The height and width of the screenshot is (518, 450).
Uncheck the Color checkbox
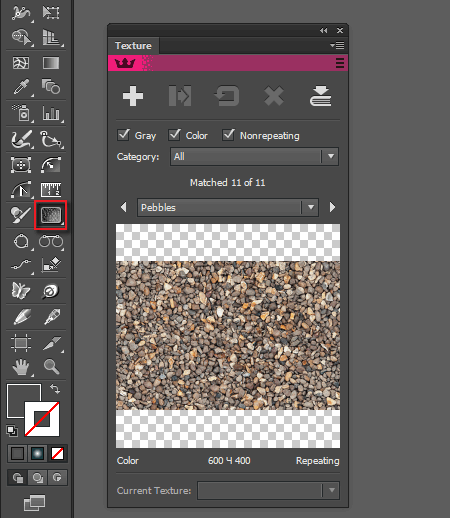coord(174,135)
